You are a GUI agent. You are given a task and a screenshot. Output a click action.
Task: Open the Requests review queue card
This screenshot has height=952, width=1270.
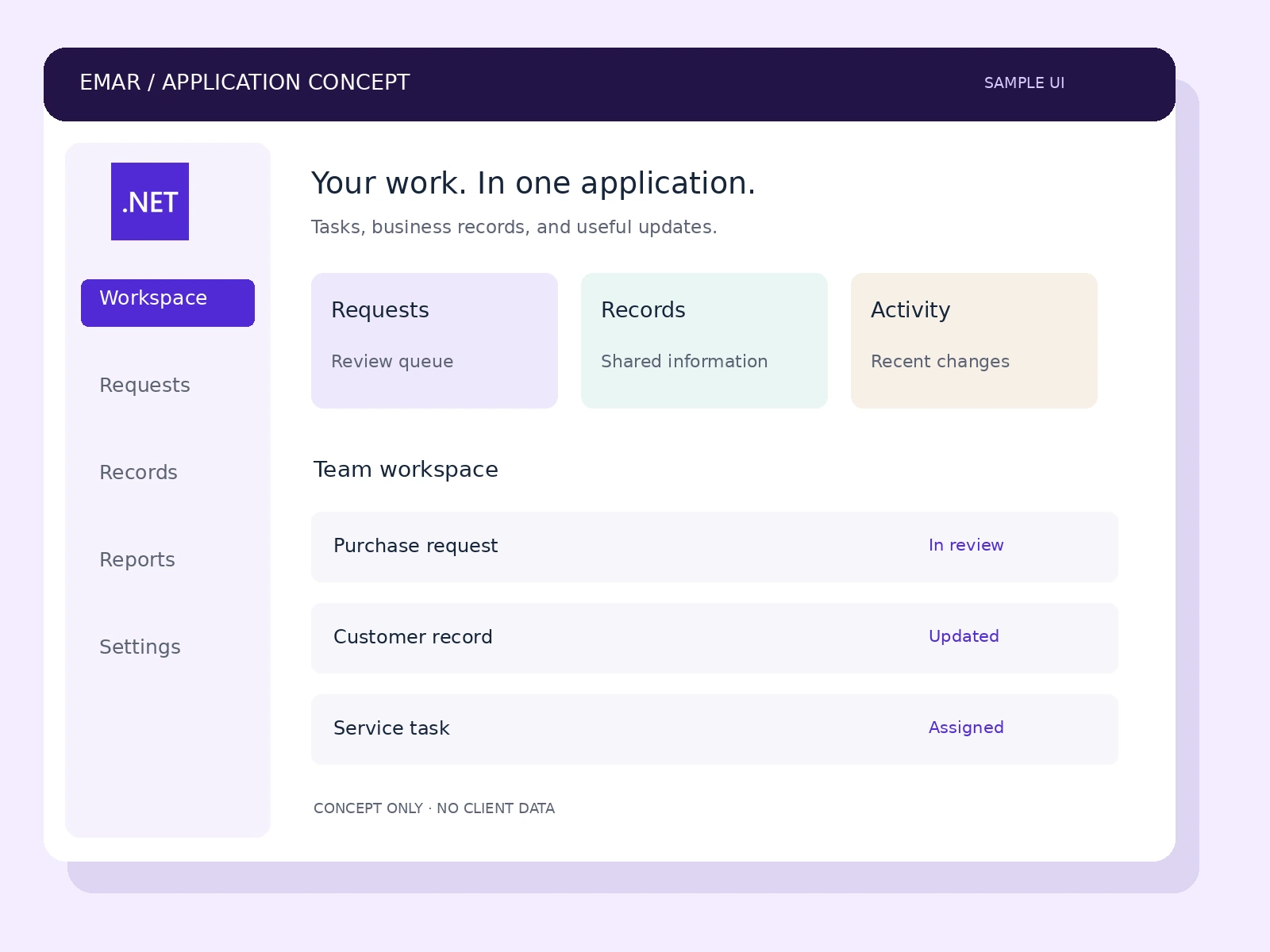click(434, 340)
